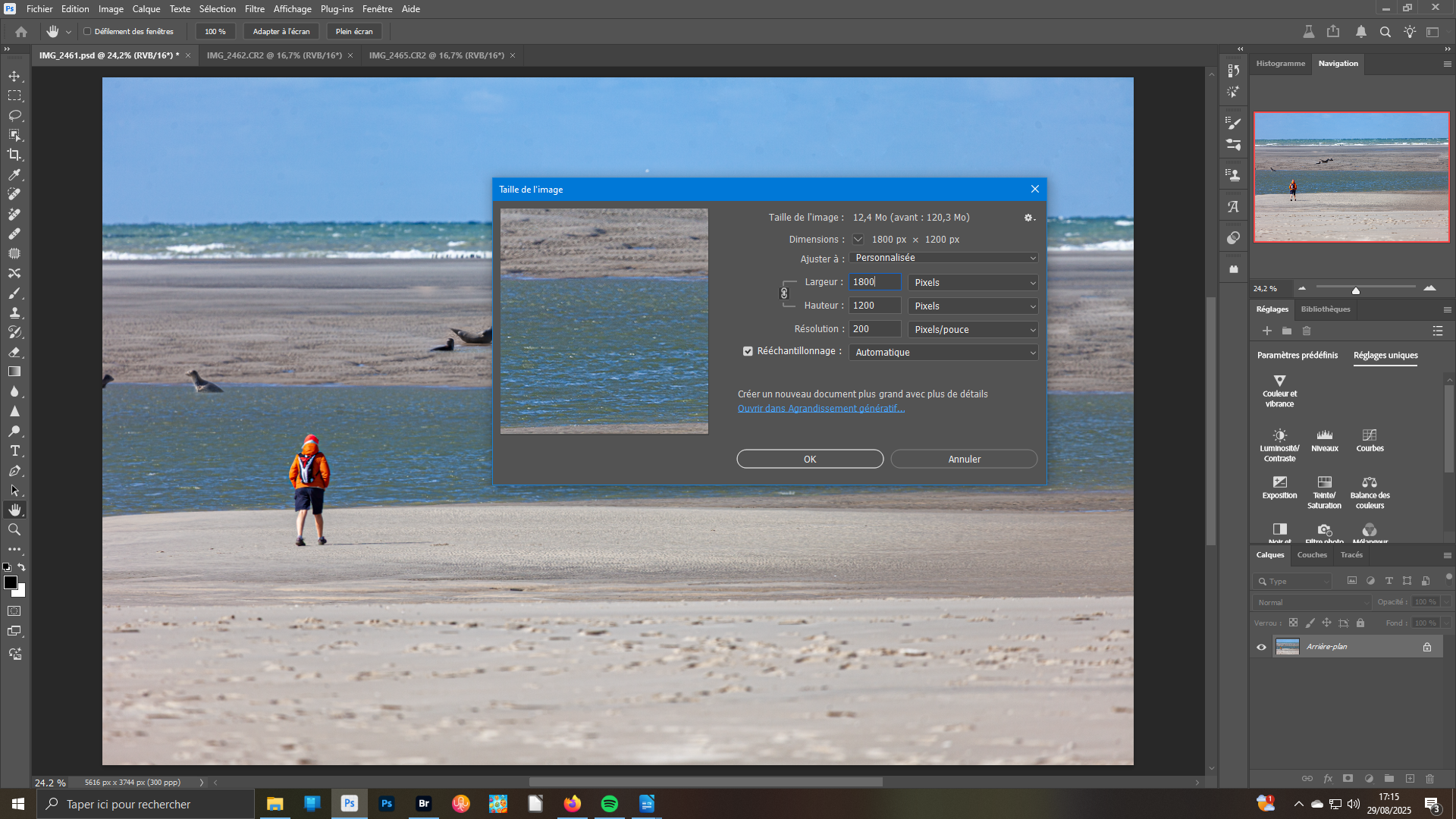
Task: Select the Eyedropper tool
Action: point(14,175)
